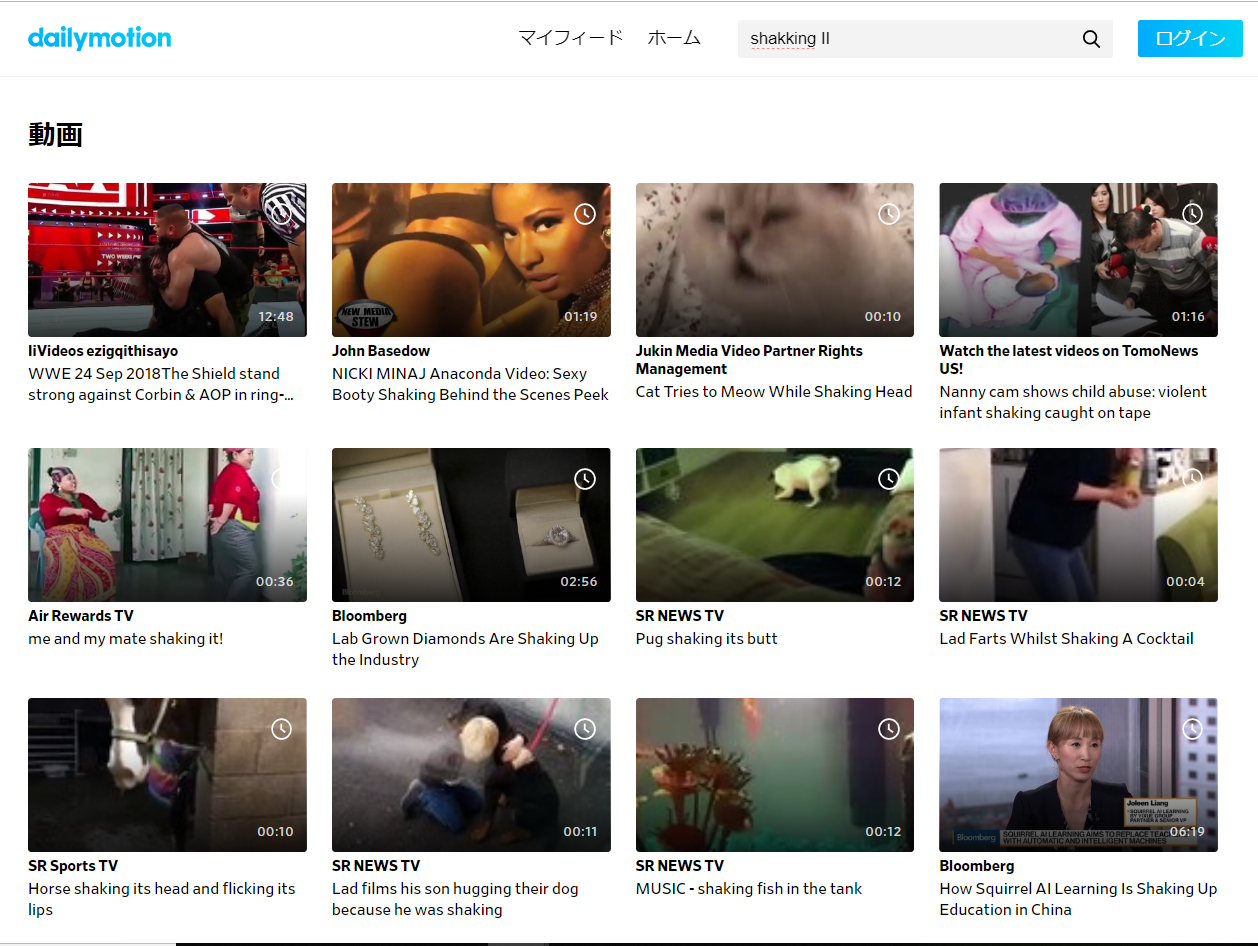
Task: Click title 'MUSIC - shaking fish in the tank'
Action: tap(749, 889)
